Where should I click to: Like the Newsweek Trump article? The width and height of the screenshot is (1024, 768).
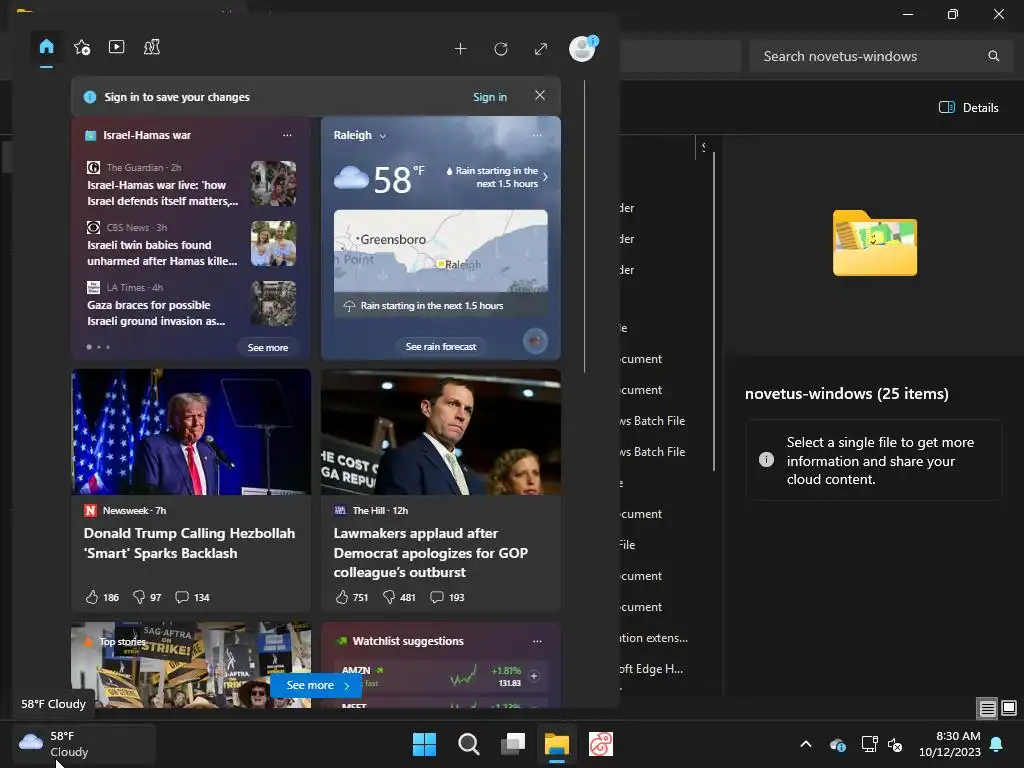coord(102,597)
